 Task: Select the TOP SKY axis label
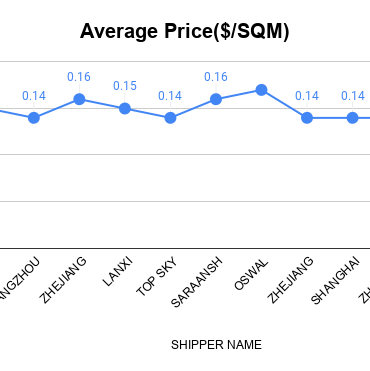[157, 277]
